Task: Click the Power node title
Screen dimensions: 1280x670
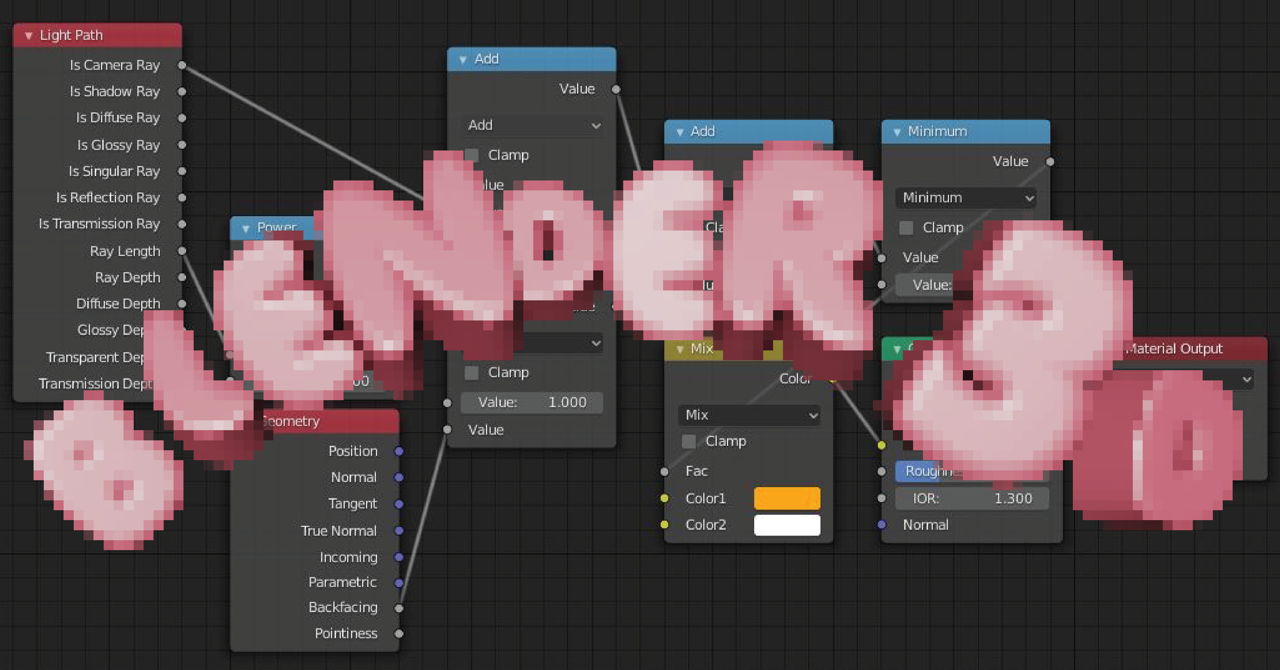Action: pyautogui.click(x=277, y=228)
